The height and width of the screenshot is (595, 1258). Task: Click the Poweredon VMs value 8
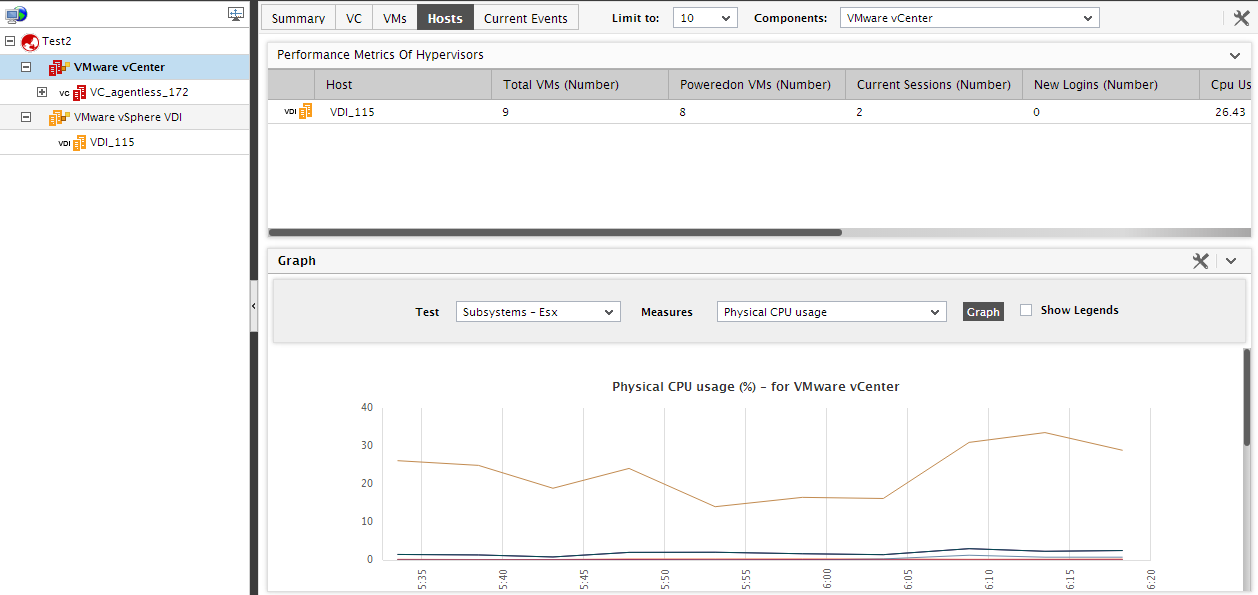pyautogui.click(x=683, y=112)
